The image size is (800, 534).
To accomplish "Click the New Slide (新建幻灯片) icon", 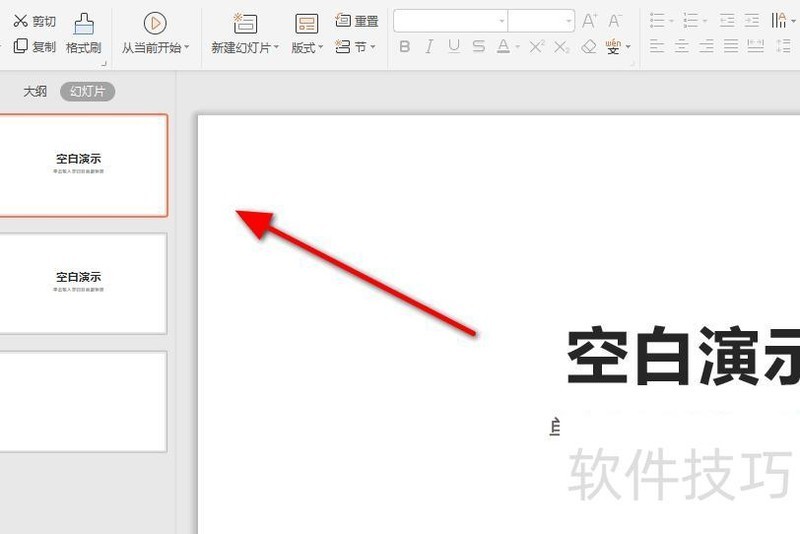I will (245, 23).
